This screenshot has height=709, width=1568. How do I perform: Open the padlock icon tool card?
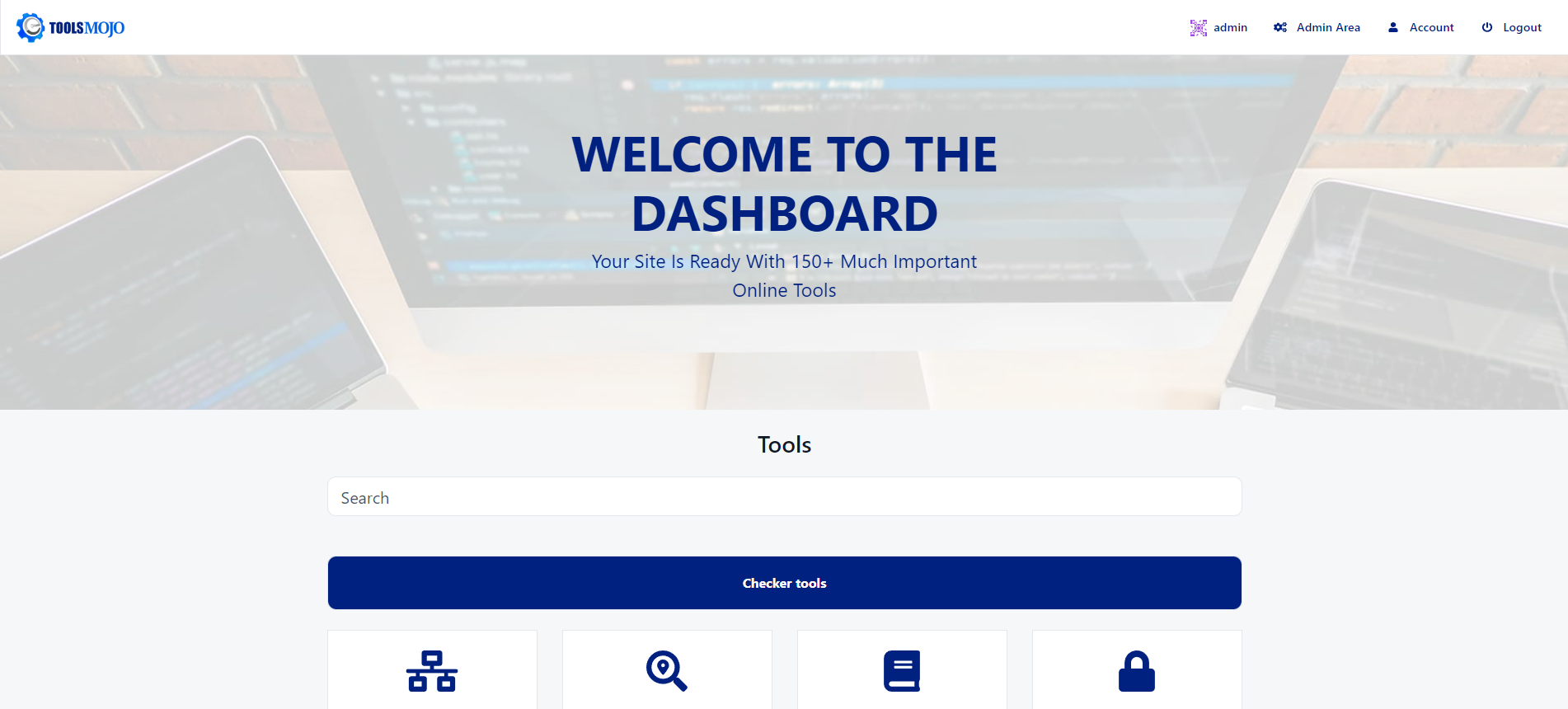pos(1136,670)
